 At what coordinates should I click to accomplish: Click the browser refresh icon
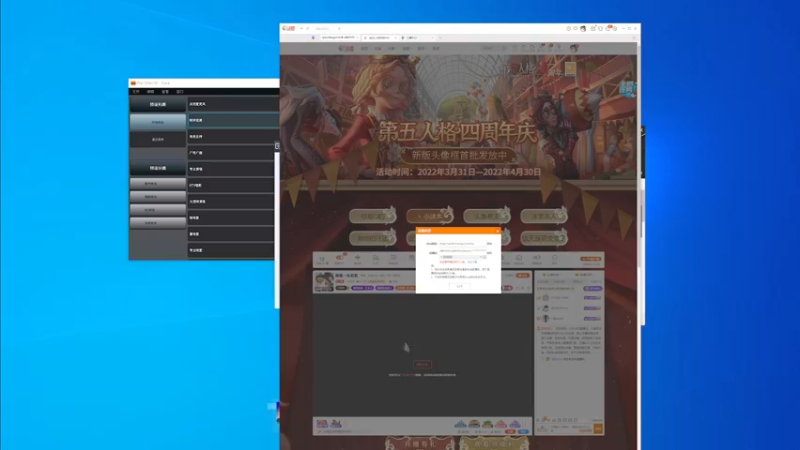308,29
